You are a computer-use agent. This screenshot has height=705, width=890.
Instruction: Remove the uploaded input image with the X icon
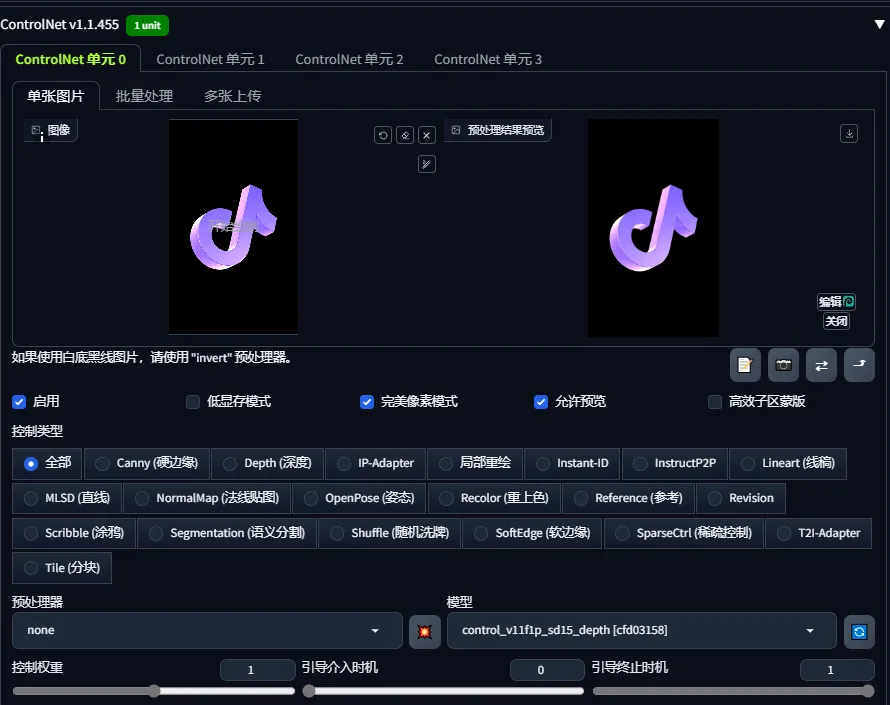(427, 135)
